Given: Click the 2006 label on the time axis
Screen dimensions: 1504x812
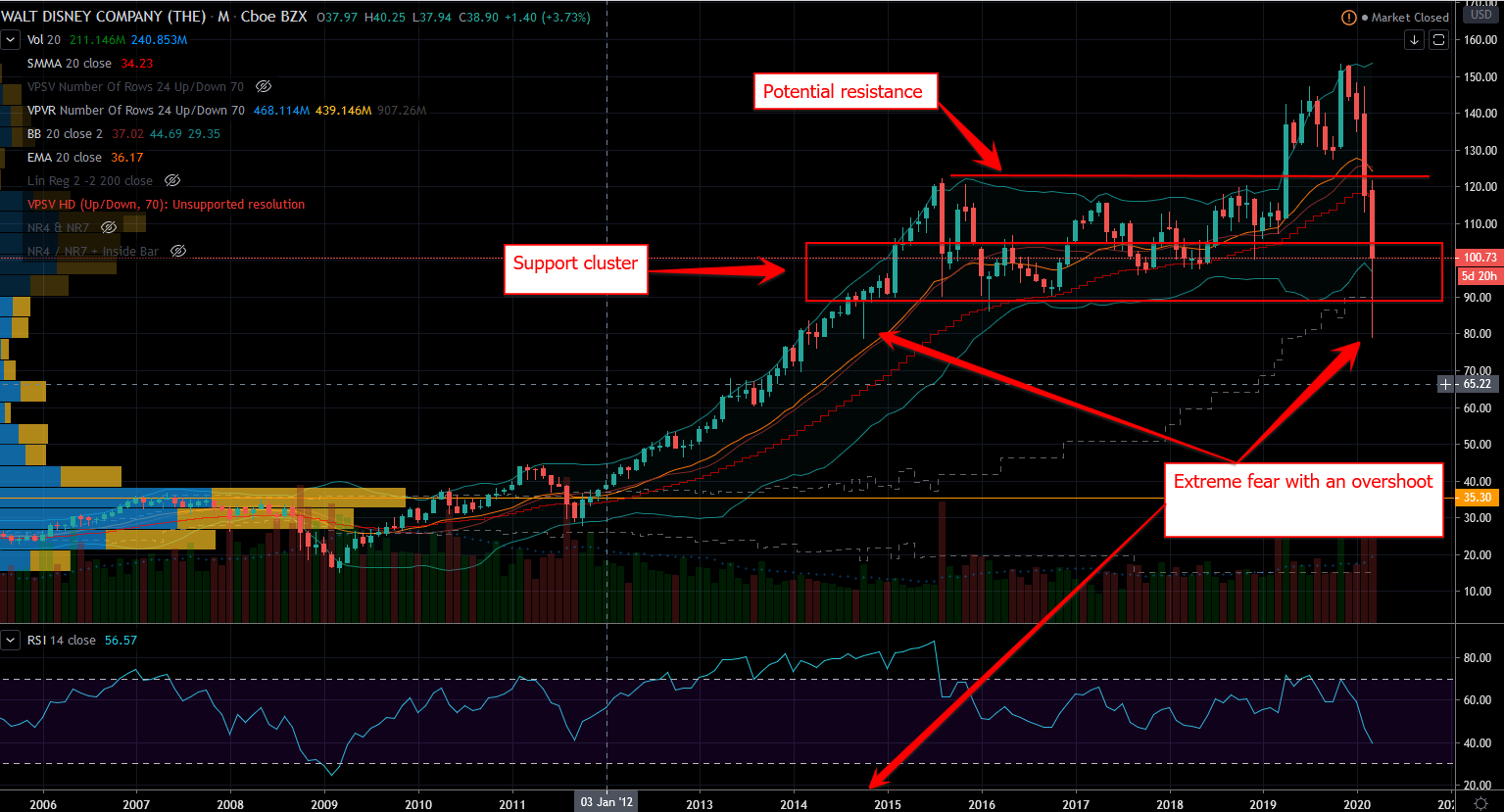Looking at the screenshot, I should (x=43, y=804).
